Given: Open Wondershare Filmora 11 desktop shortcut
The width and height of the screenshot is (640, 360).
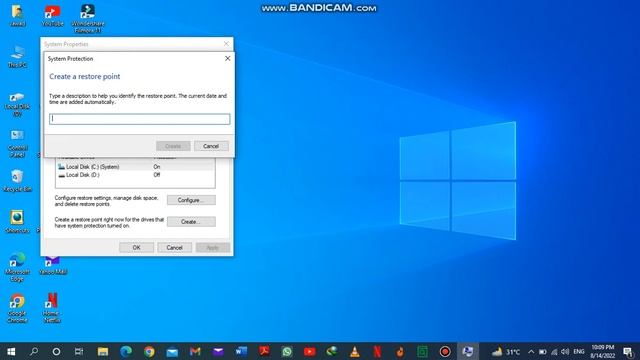Looking at the screenshot, I should [x=88, y=18].
